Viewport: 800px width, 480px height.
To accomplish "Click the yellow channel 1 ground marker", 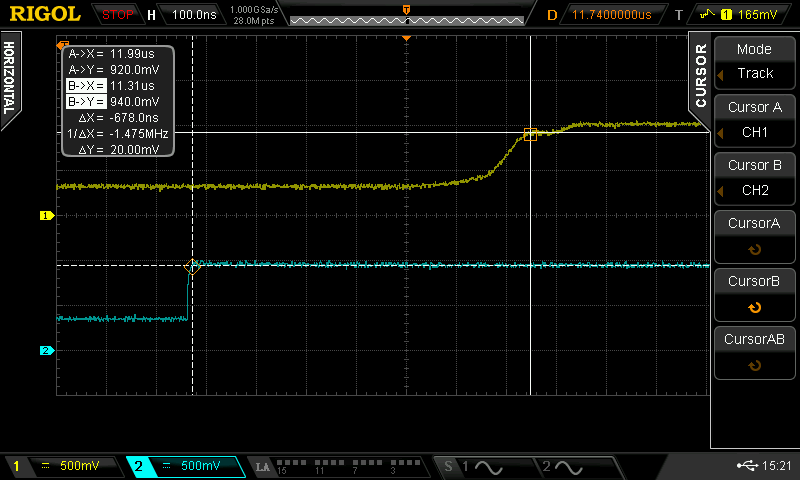I will (45, 215).
